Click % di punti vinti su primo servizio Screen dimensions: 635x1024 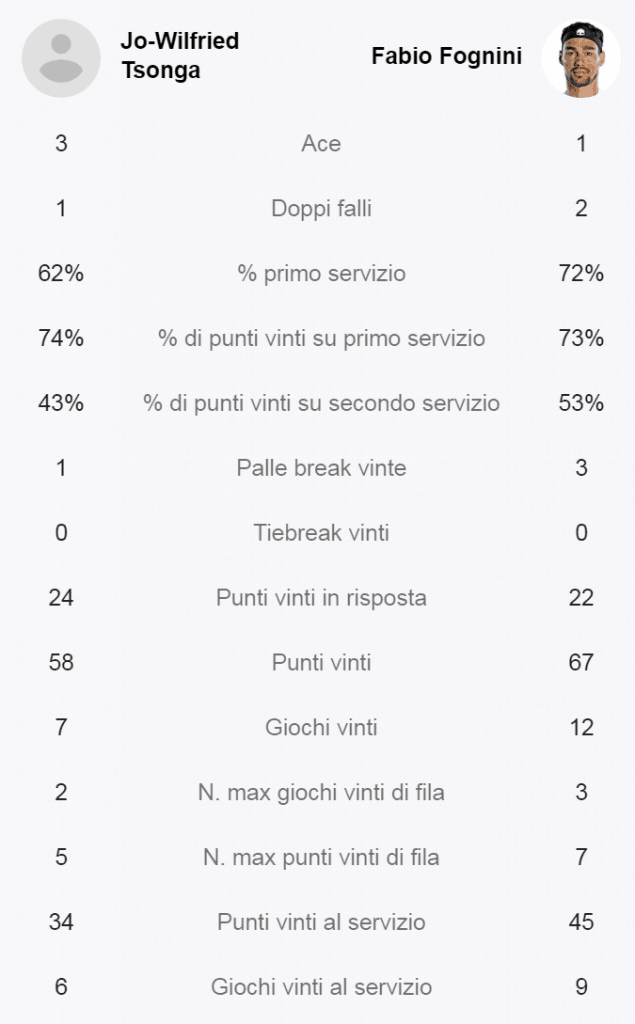pyautogui.click(x=321, y=338)
